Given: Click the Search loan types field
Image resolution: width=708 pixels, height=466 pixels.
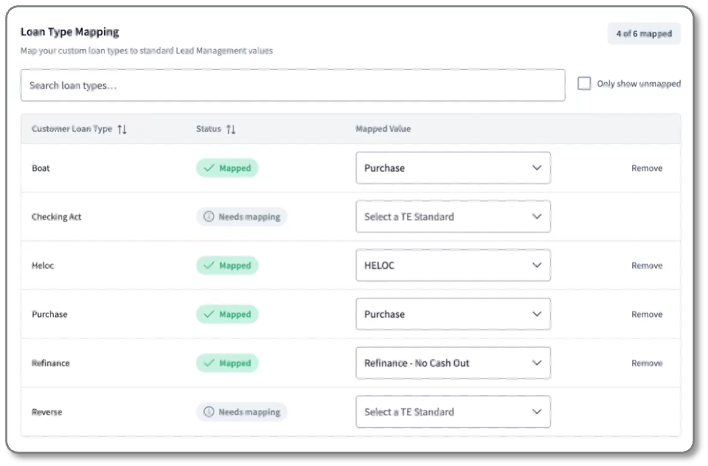Looking at the screenshot, I should coord(293,85).
